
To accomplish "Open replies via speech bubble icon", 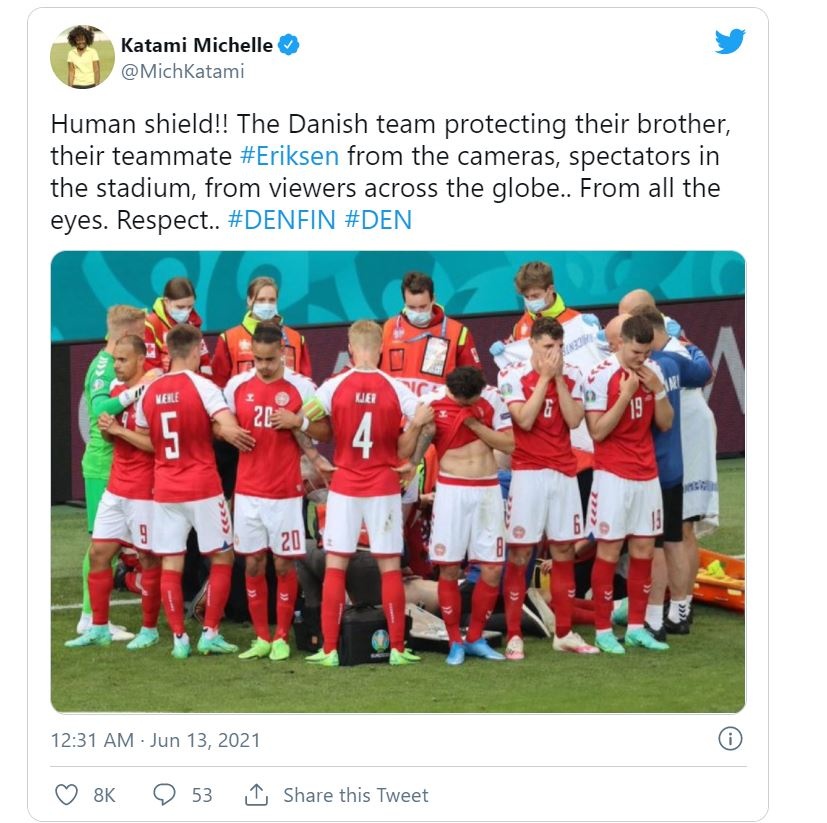I will click(x=164, y=795).
